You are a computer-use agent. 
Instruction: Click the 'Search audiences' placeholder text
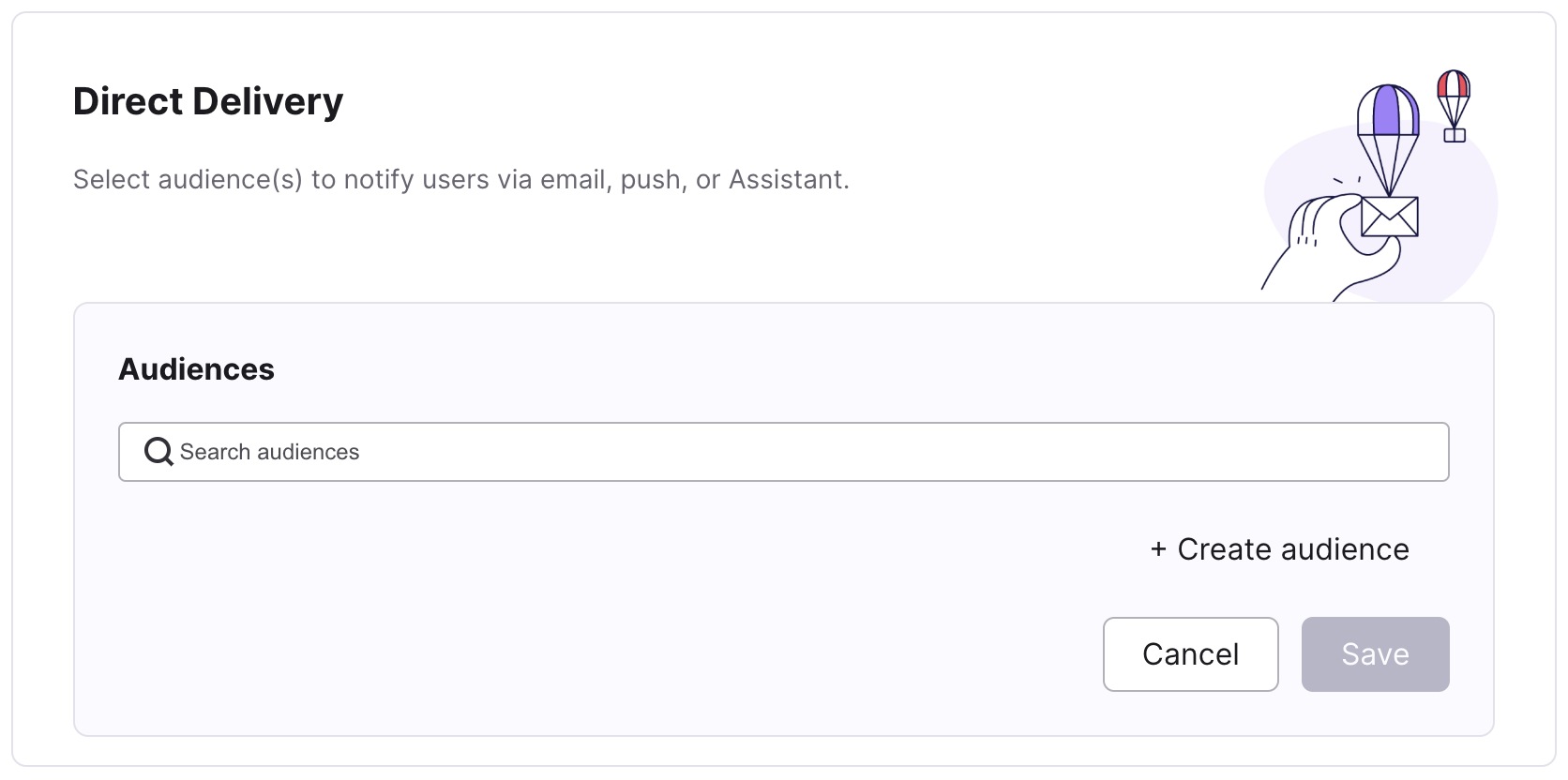pos(269,452)
